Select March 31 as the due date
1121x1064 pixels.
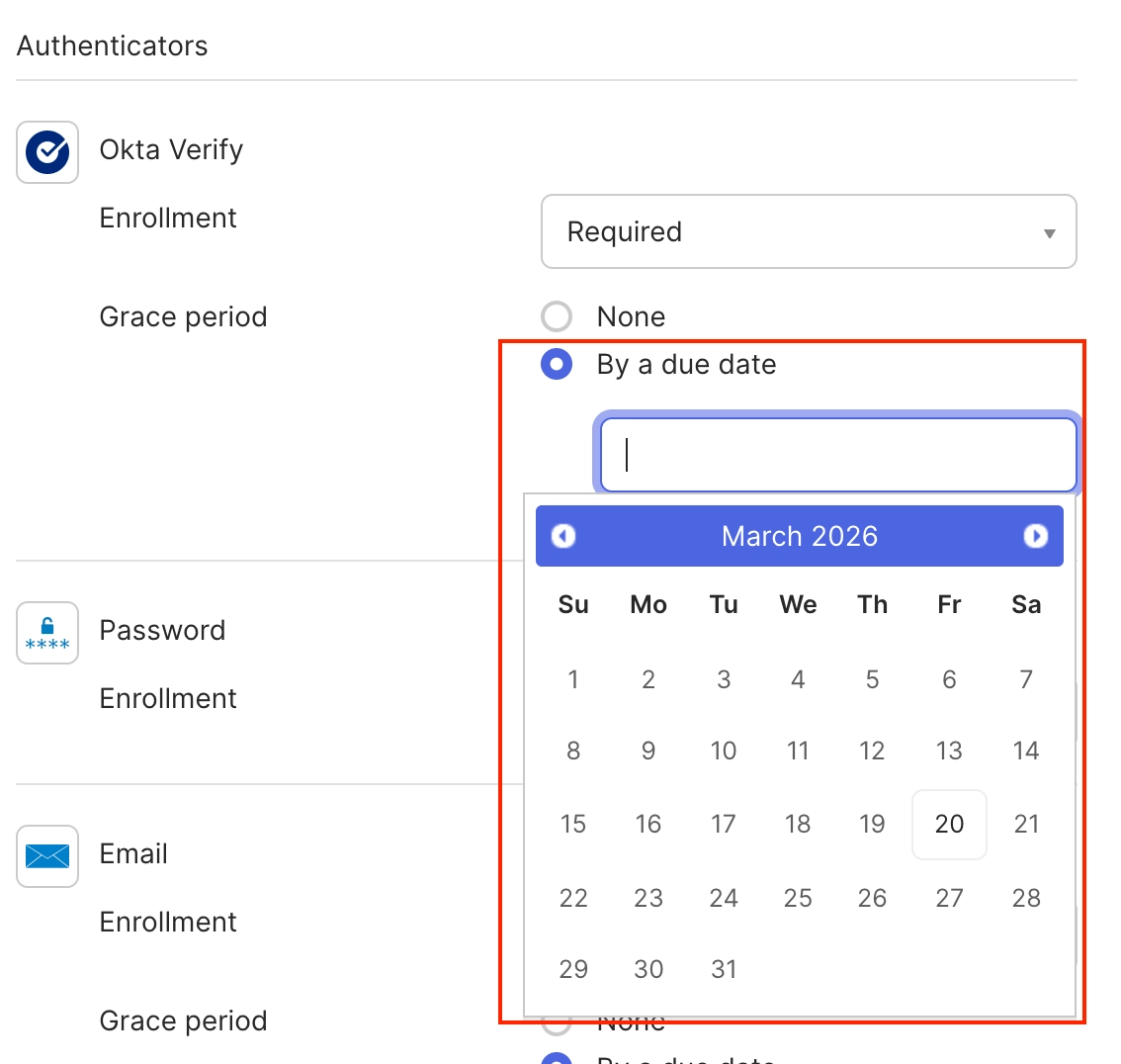tap(724, 969)
